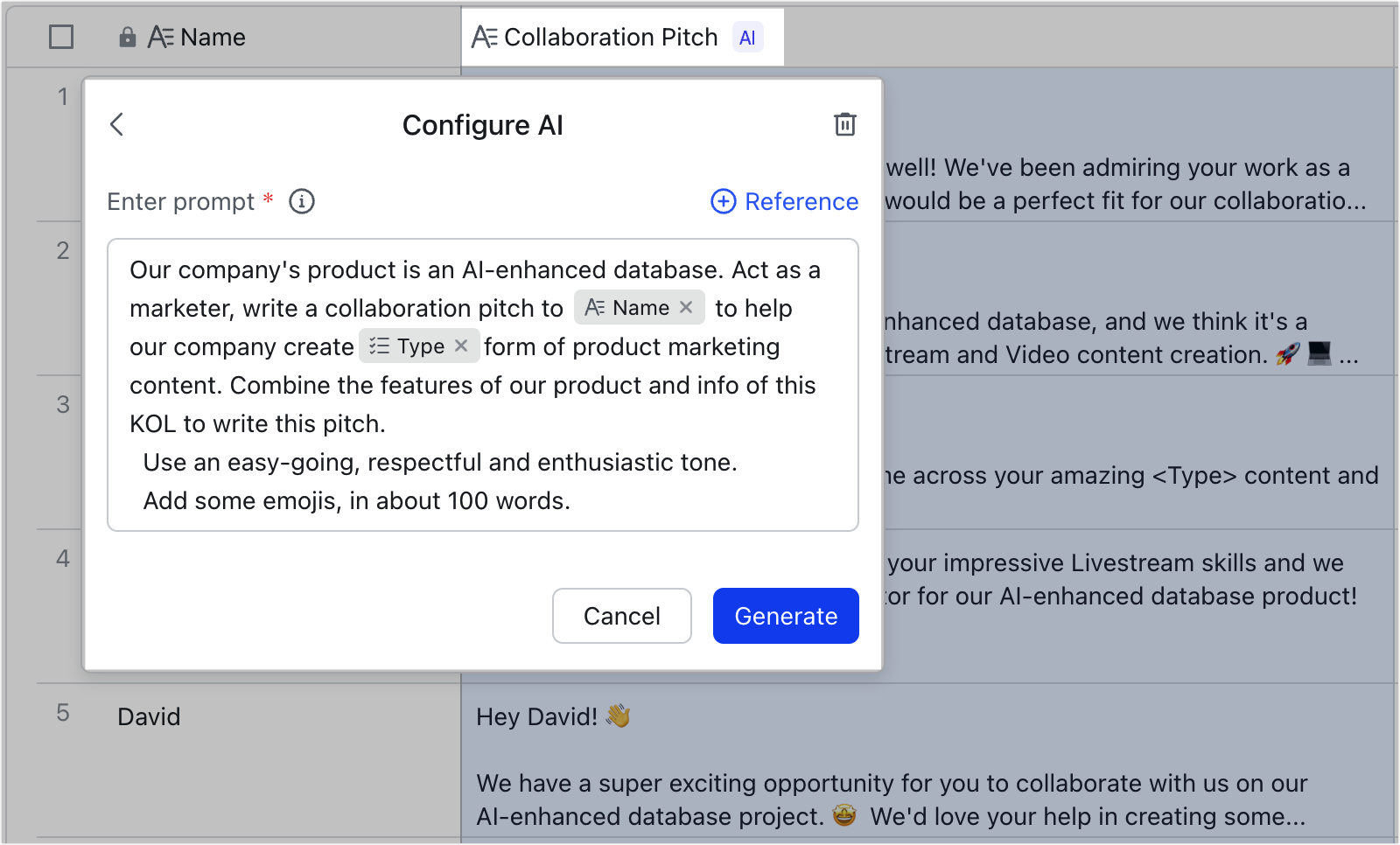Remove the Type token from the prompt
The image size is (1400, 845).
click(461, 346)
